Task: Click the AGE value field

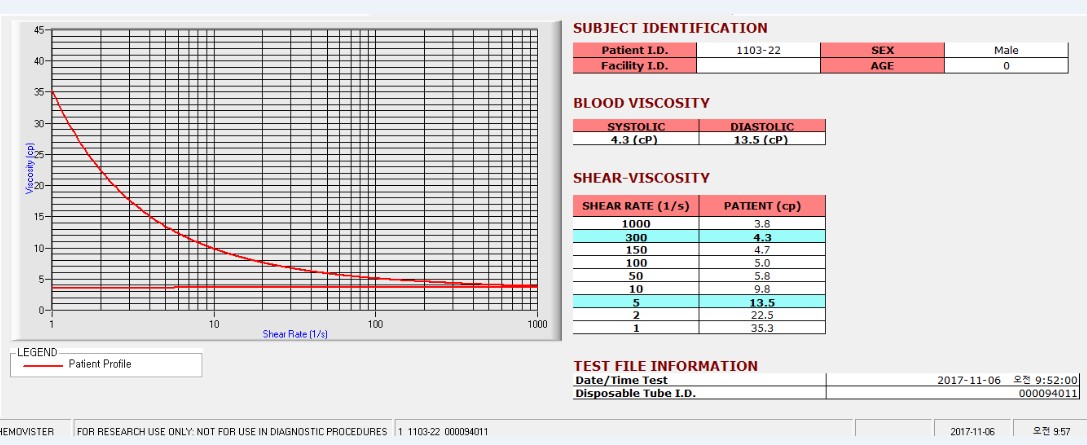Action: pyautogui.click(x=1006, y=66)
